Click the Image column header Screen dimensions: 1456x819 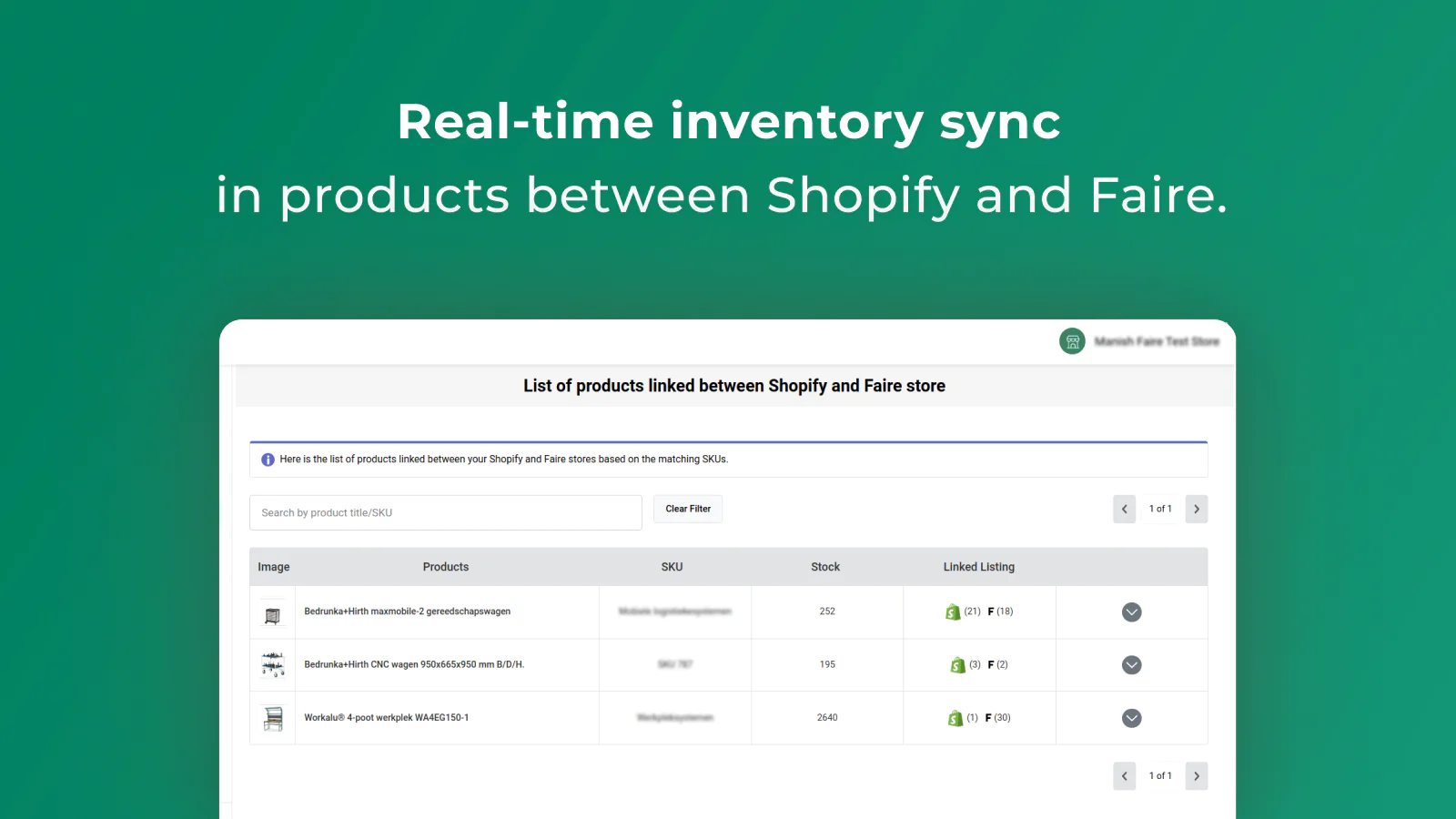pyautogui.click(x=273, y=567)
